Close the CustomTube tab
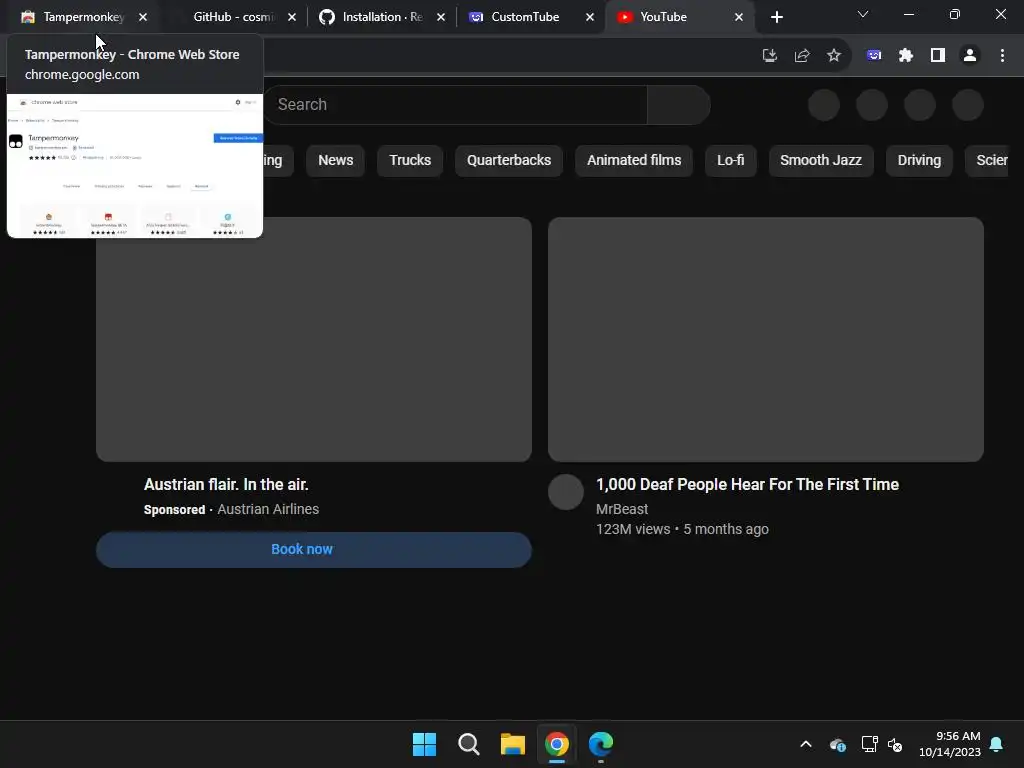This screenshot has height=768, width=1024. point(590,17)
